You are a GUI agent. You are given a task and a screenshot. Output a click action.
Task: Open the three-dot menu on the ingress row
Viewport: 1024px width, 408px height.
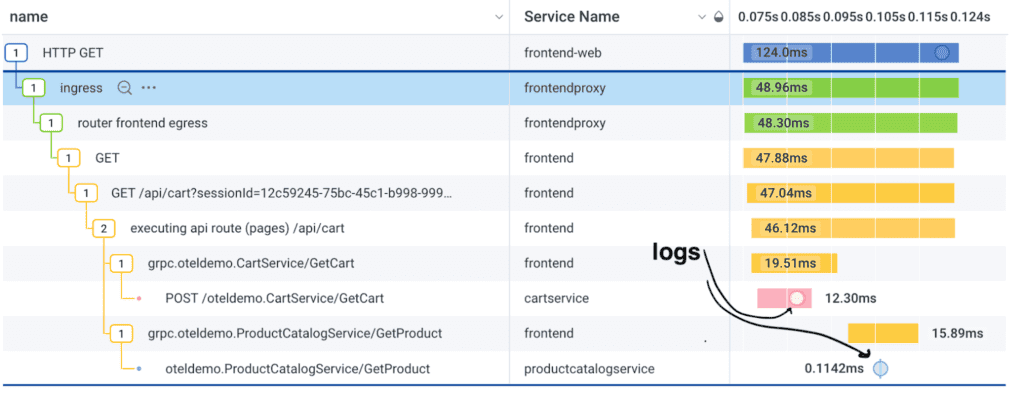[149, 88]
